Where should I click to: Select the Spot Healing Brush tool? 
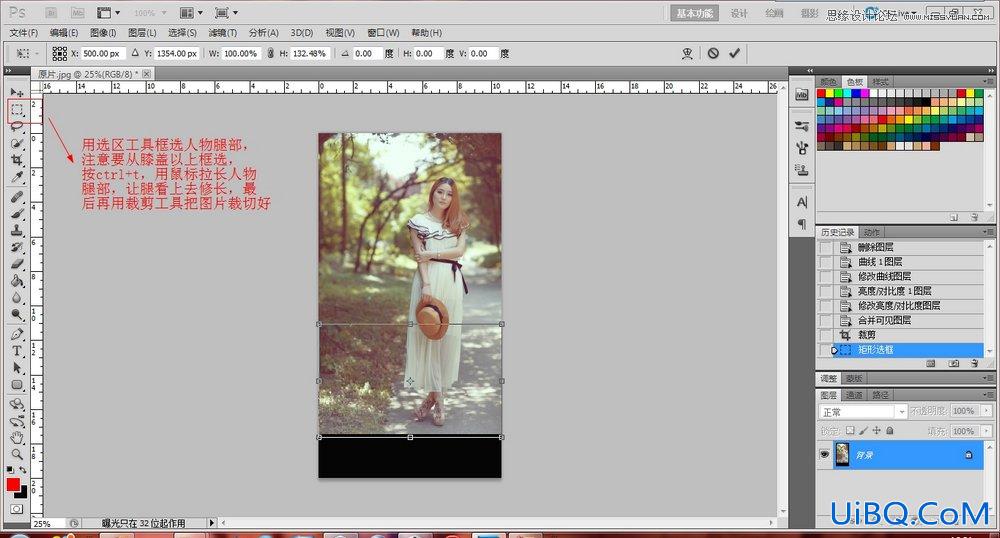(x=17, y=197)
